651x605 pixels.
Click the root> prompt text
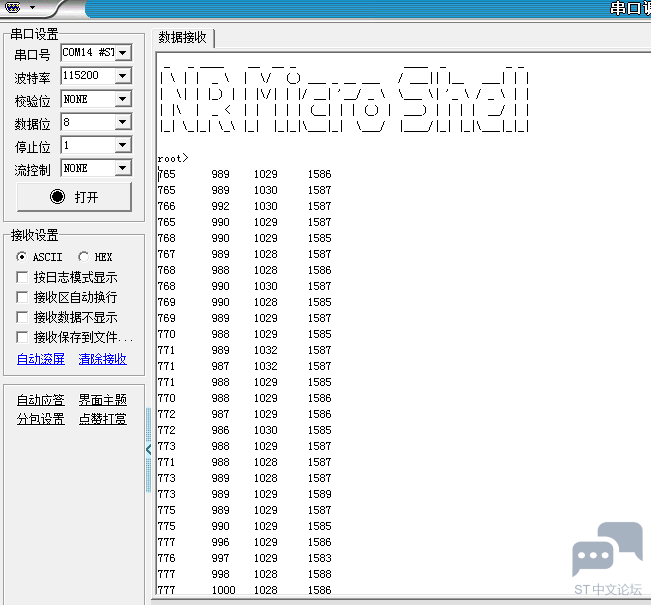pos(173,158)
